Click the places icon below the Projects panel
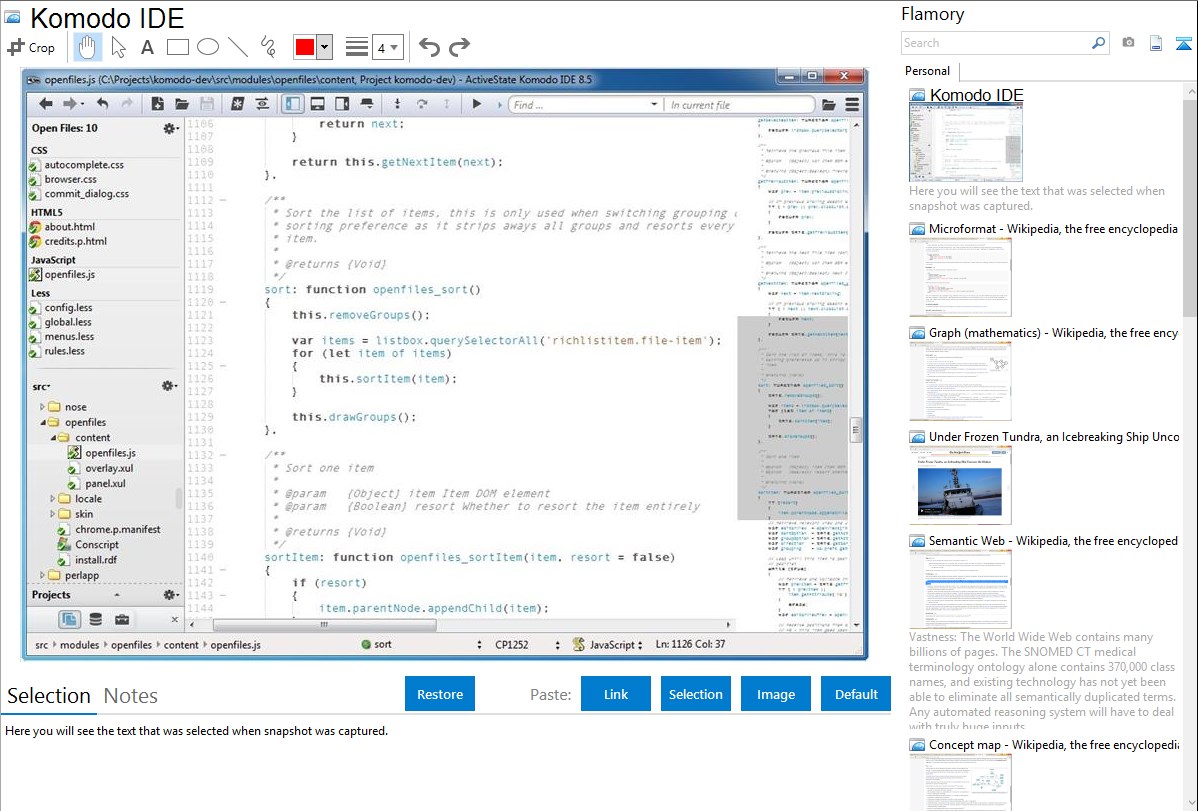Viewport: 1198px width, 811px height. click(69, 619)
